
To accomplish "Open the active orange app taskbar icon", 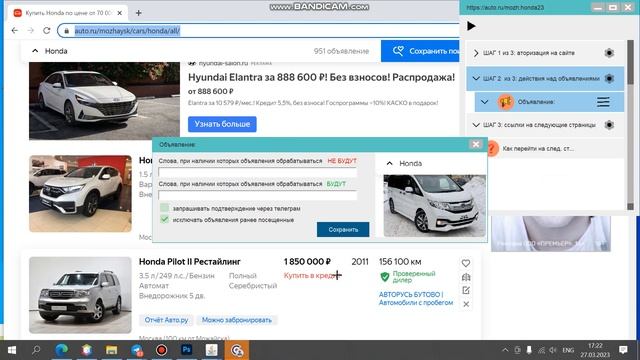I will coord(236,350).
